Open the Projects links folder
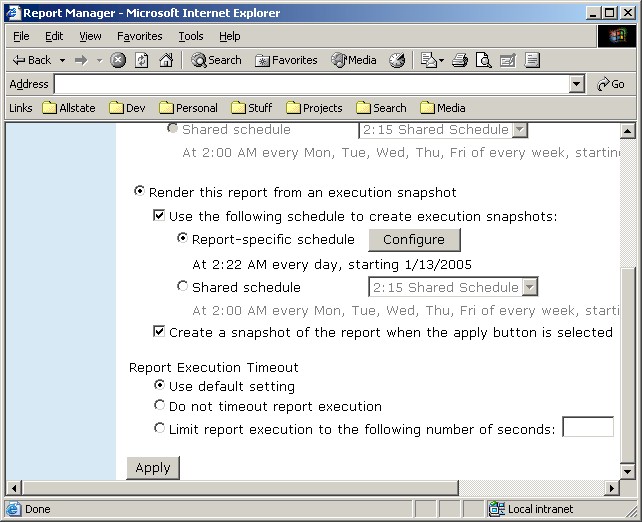The height and width of the screenshot is (522, 642). point(314,108)
